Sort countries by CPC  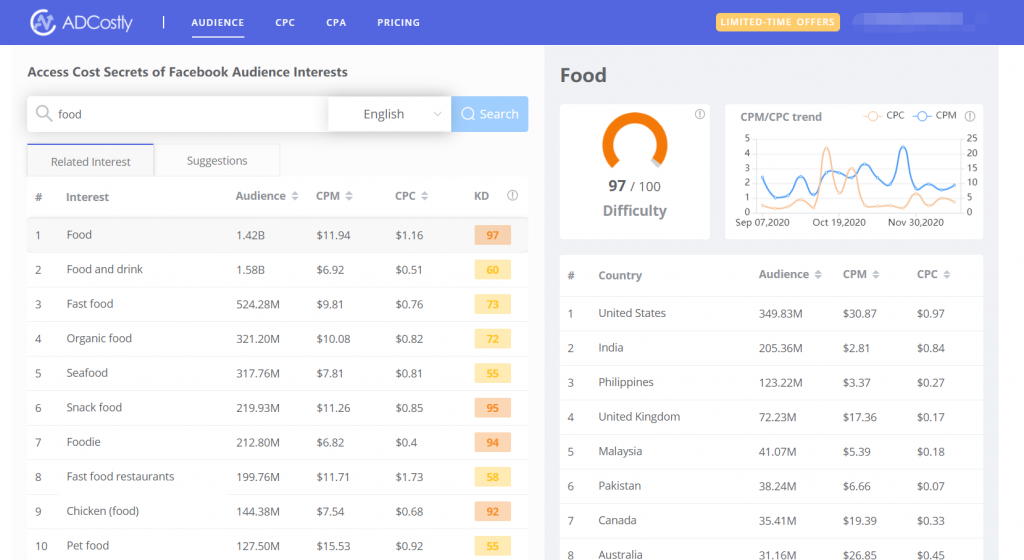(x=946, y=275)
